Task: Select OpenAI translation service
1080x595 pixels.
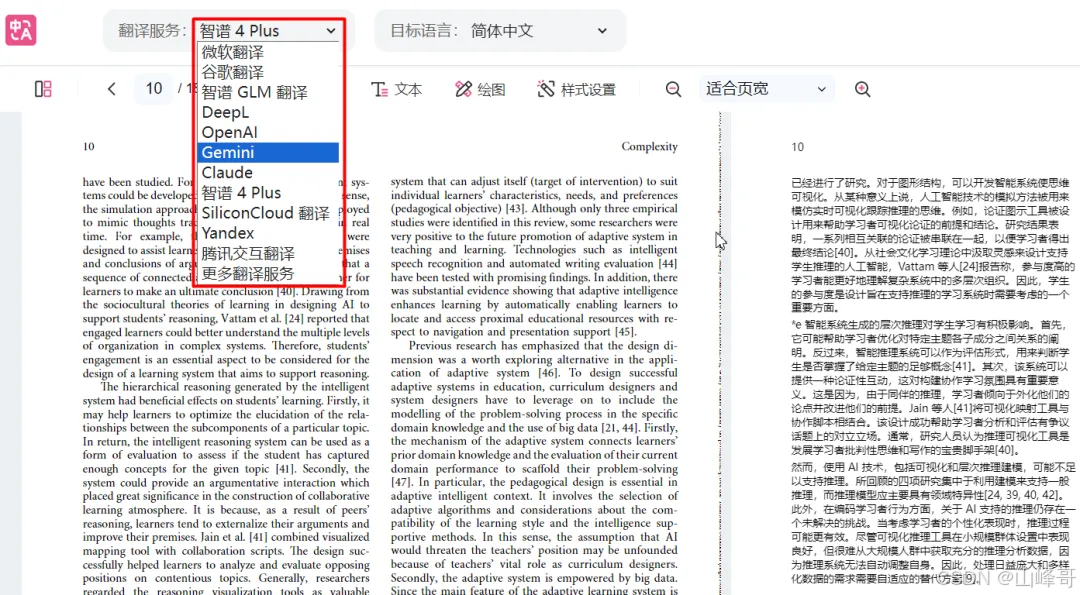Action: pyautogui.click(x=268, y=132)
